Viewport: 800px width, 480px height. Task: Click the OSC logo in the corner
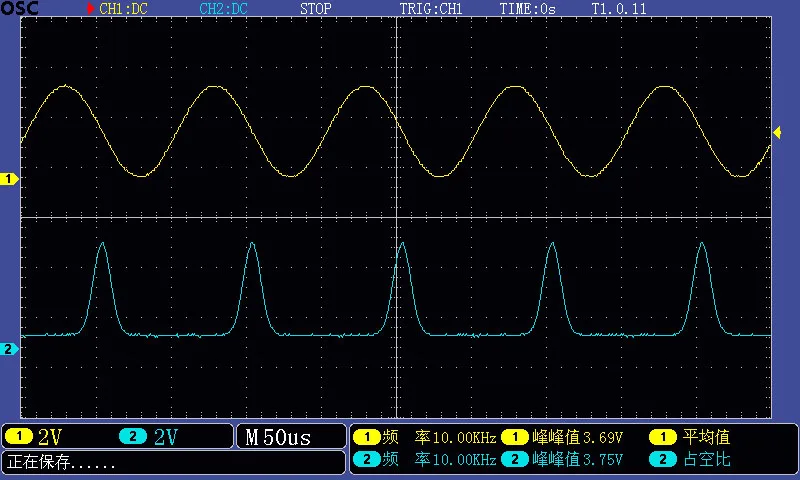tap(19, 8)
